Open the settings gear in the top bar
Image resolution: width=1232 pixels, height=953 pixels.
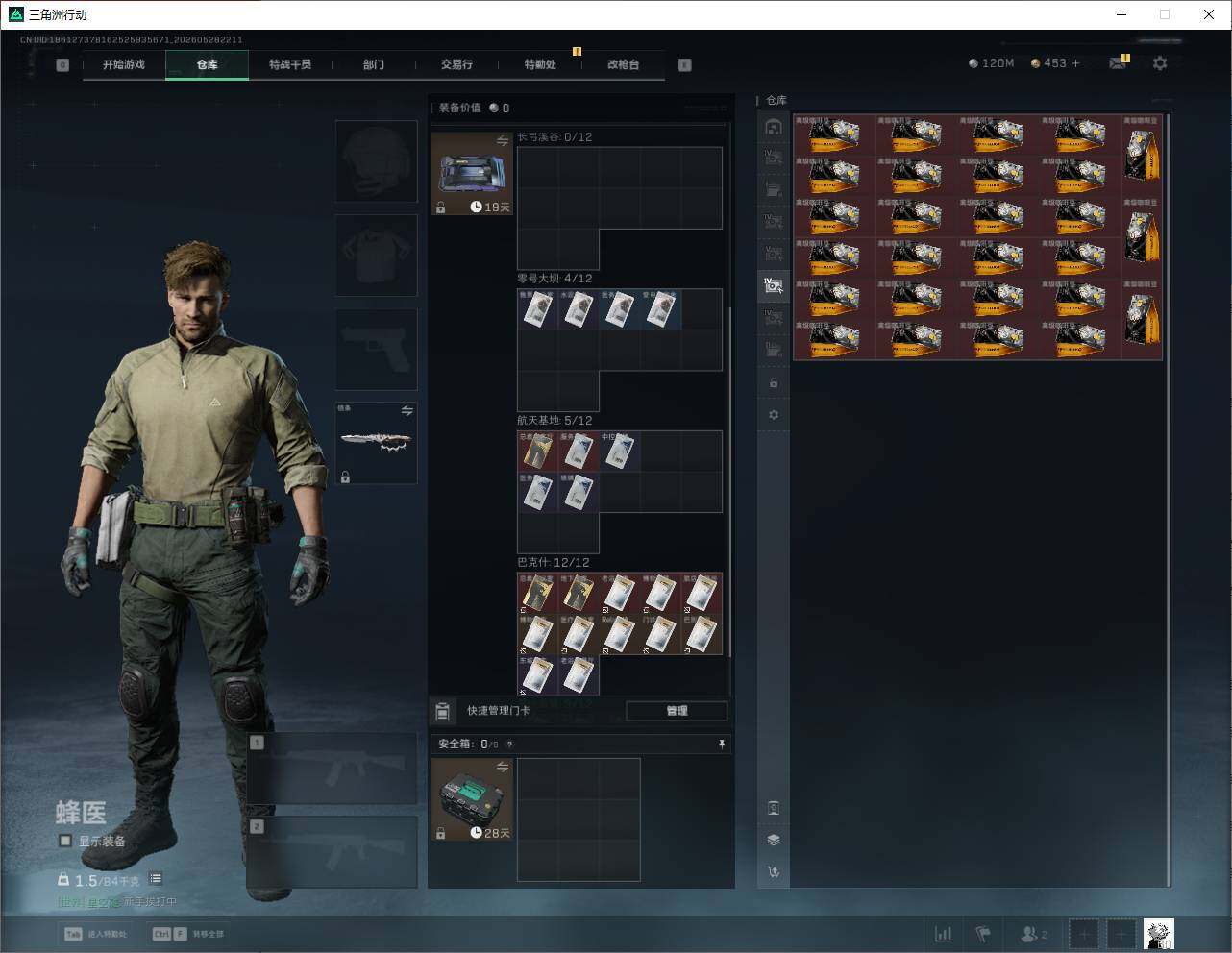(x=1160, y=63)
